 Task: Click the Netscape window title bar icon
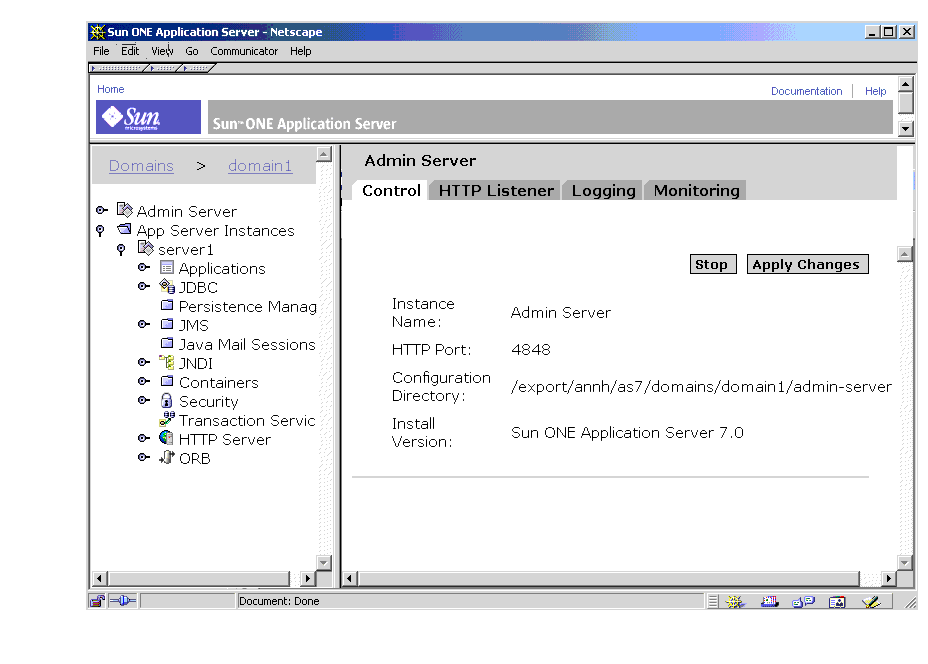(98, 32)
